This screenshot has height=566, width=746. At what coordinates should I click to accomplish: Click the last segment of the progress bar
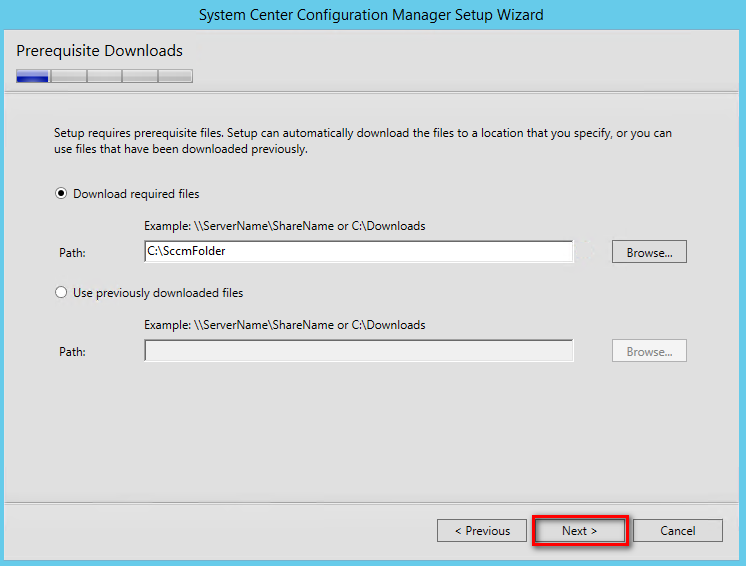[176, 76]
